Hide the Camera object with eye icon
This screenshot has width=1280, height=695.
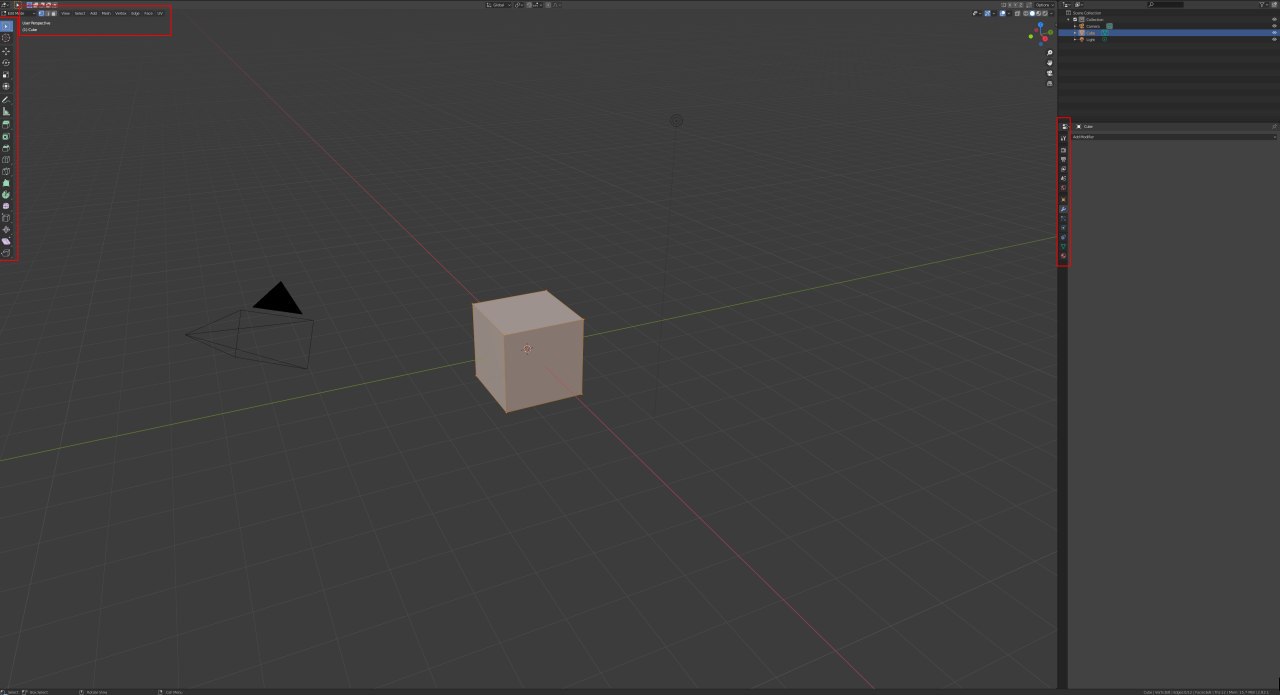(1274, 26)
